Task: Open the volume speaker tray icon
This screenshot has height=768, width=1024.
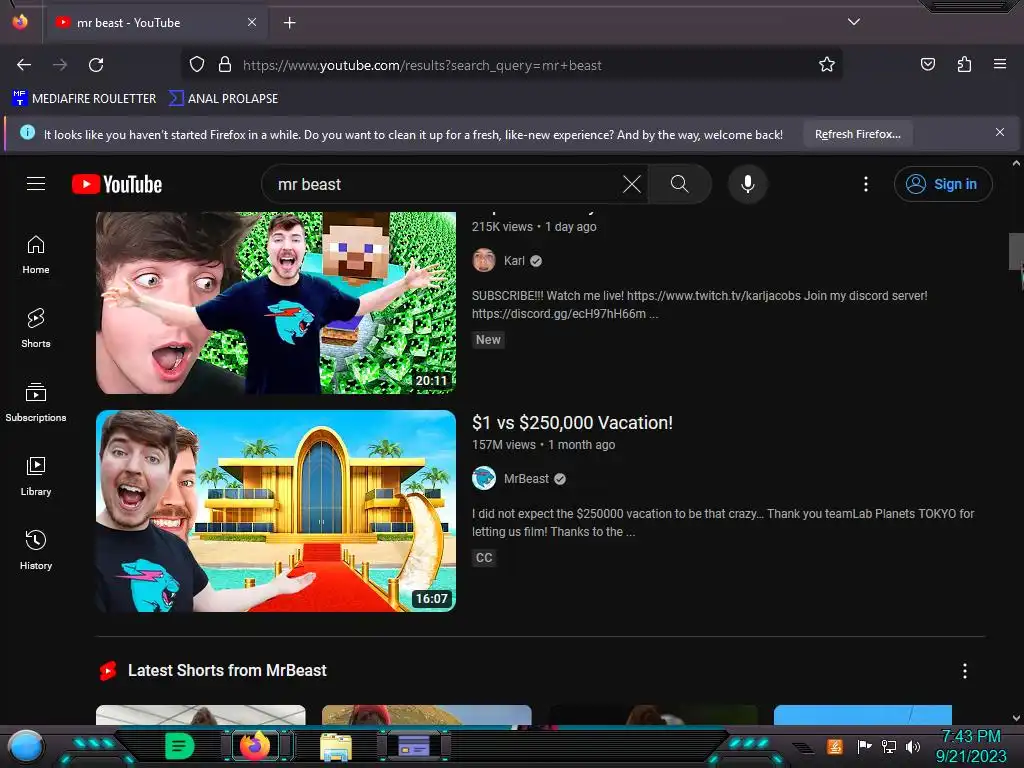Action: [x=912, y=746]
